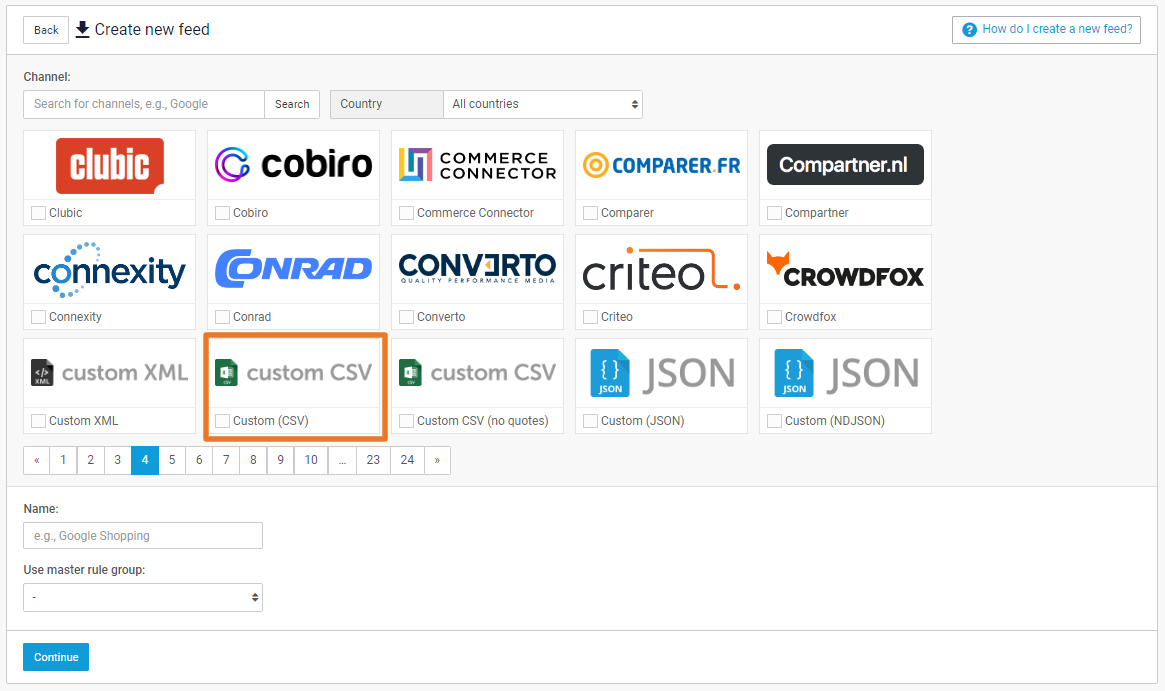Click the Back button
Viewport: 1165px width, 691px height.
point(46,30)
